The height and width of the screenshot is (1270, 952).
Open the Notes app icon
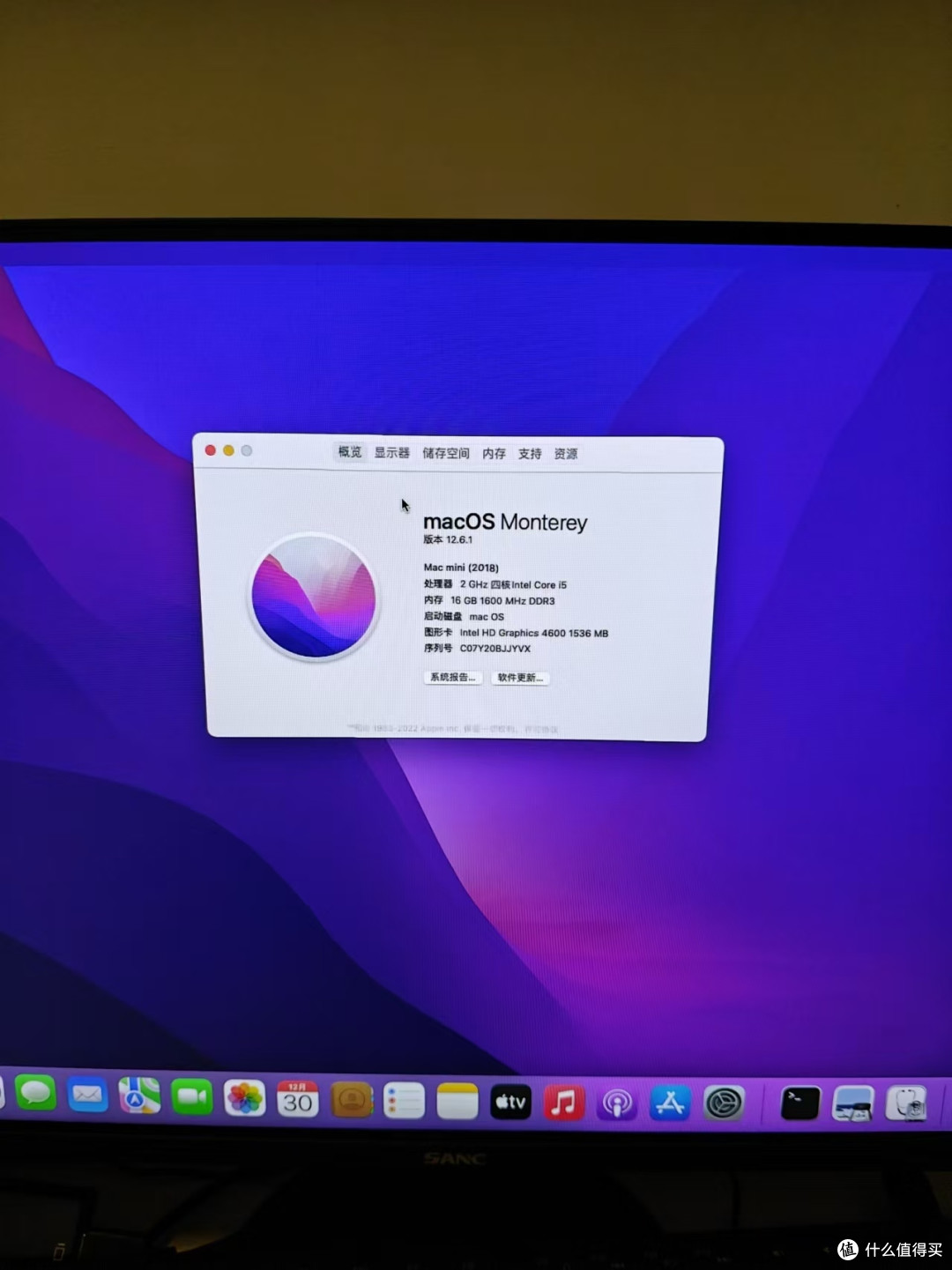tap(457, 1102)
